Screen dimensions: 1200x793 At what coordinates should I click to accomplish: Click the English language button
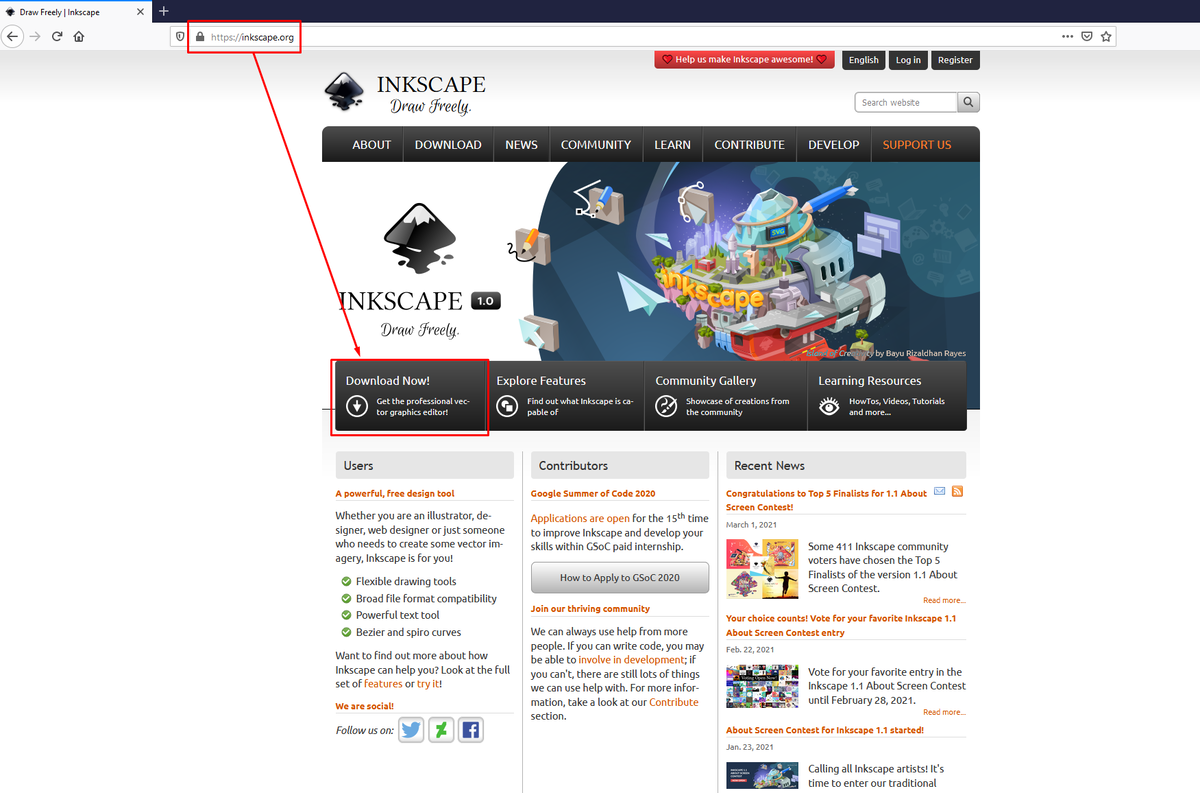pyautogui.click(x=863, y=60)
